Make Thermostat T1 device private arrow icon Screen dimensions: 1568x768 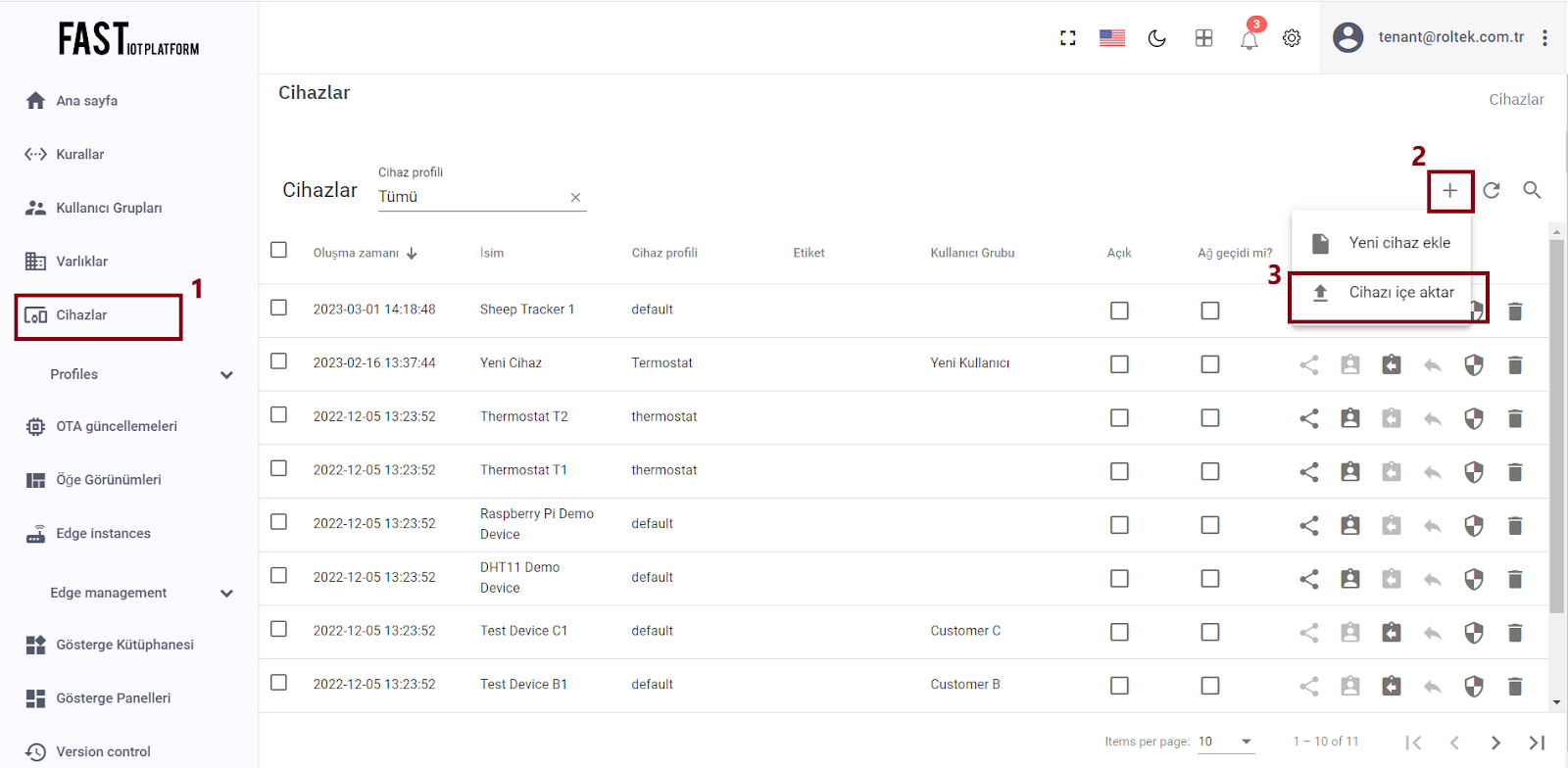click(x=1433, y=472)
